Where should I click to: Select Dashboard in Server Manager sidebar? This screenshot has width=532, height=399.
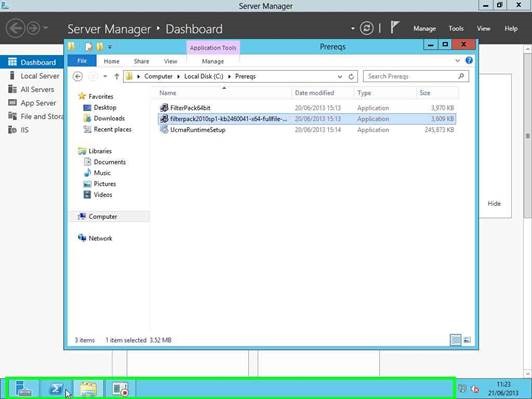(x=32, y=62)
